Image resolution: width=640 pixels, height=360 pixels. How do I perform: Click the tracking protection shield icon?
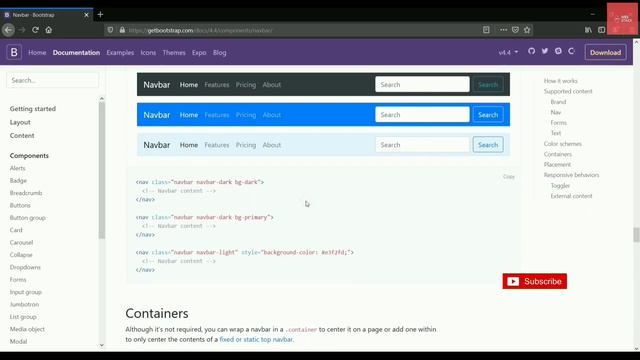[110, 30]
